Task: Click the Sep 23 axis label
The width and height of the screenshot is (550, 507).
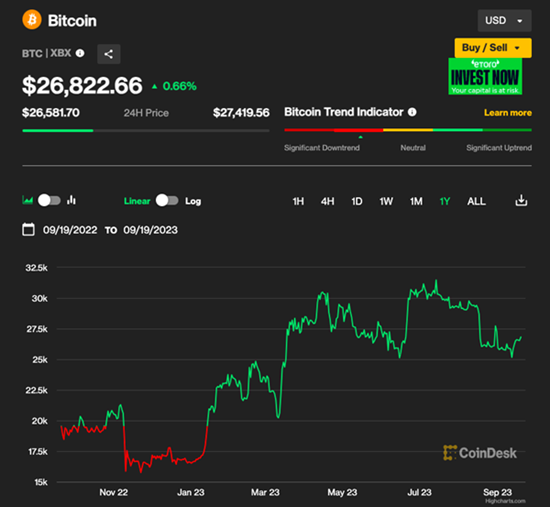Action: tap(497, 492)
